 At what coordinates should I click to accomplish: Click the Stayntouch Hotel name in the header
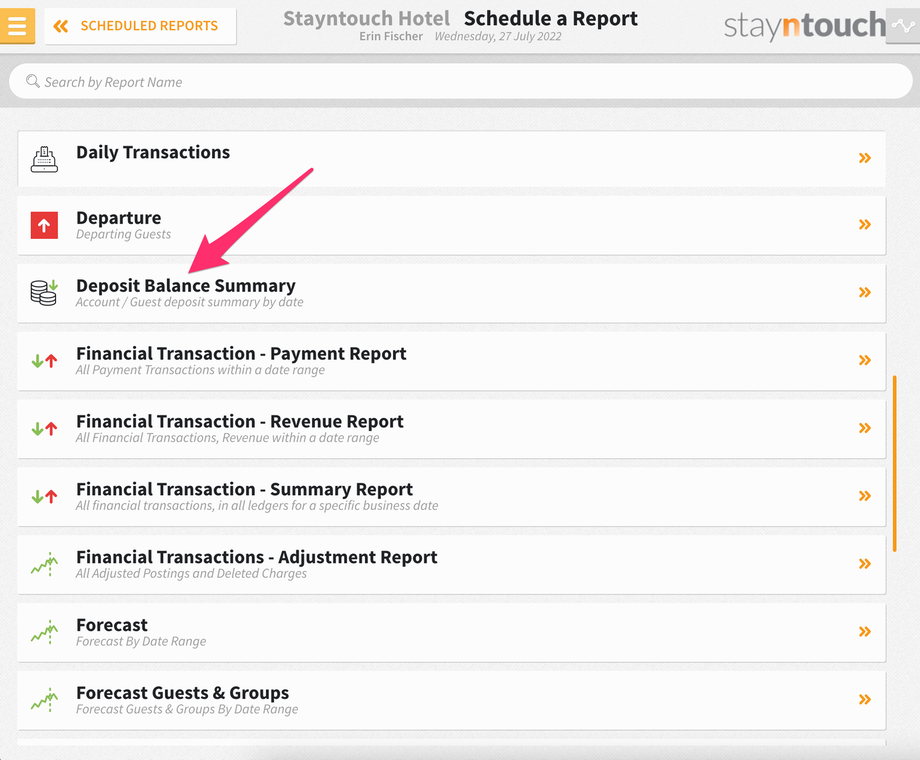[x=367, y=19]
